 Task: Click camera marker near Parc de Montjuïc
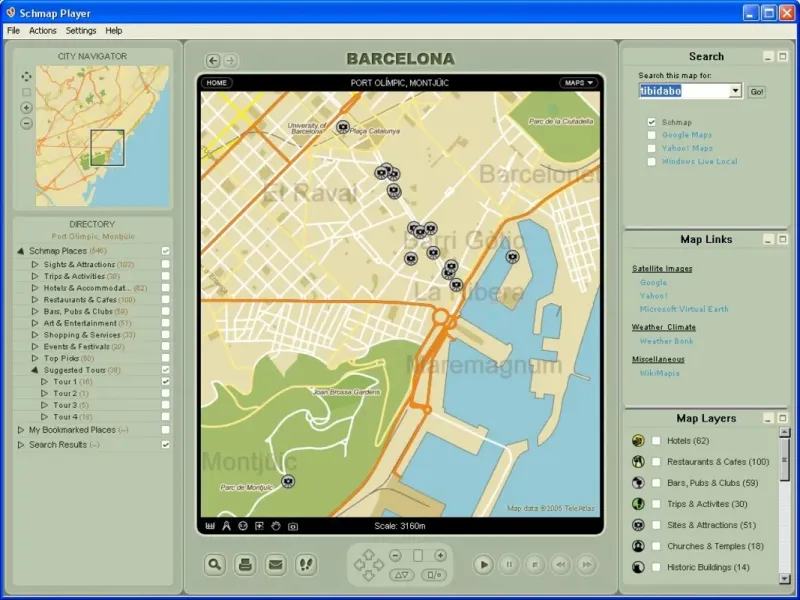(x=288, y=481)
